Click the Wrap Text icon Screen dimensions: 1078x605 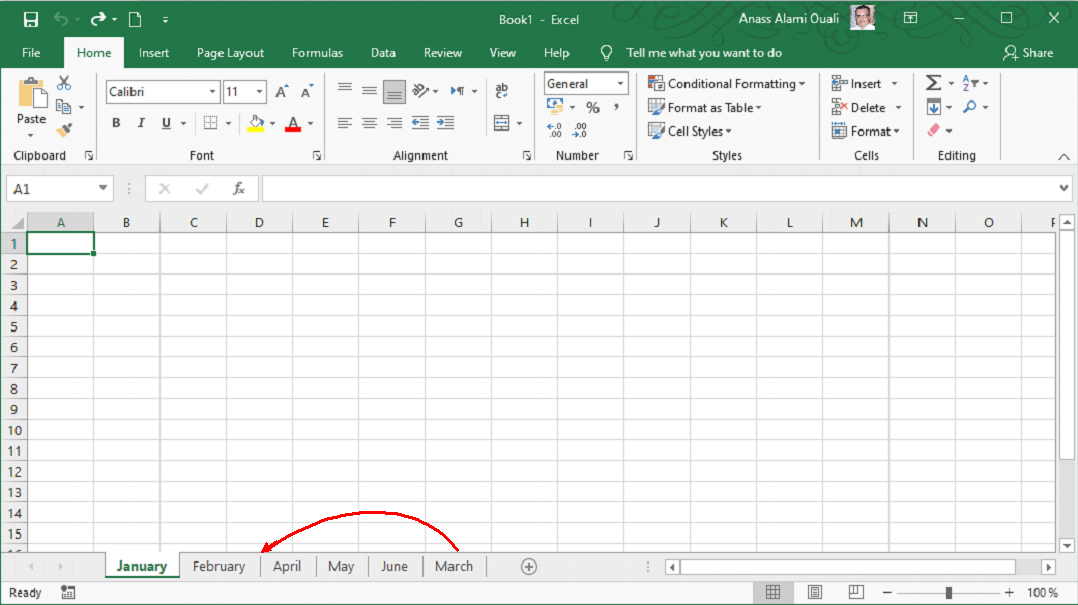(502, 90)
